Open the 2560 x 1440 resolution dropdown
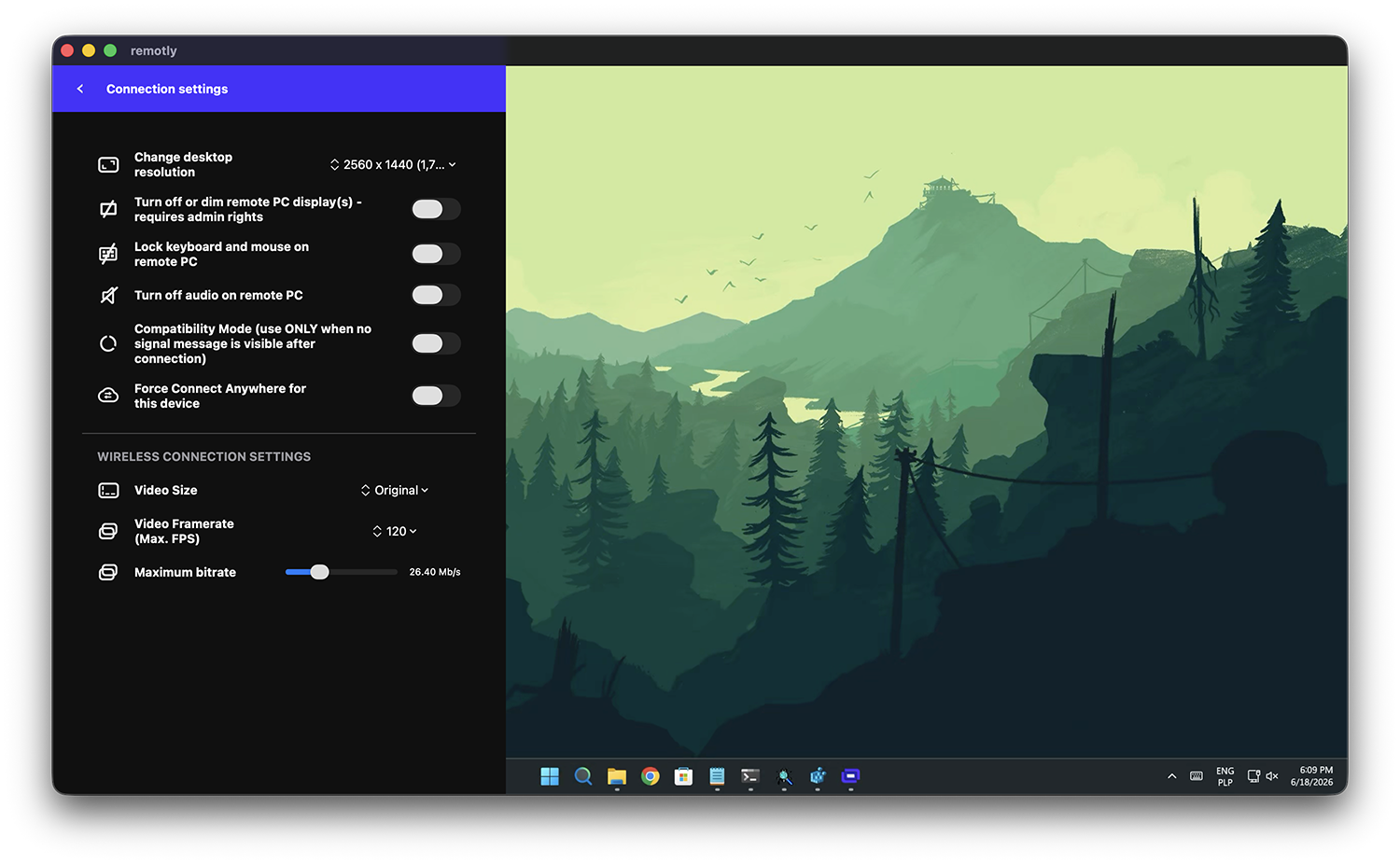This screenshot has width=1400, height=864. [x=393, y=164]
